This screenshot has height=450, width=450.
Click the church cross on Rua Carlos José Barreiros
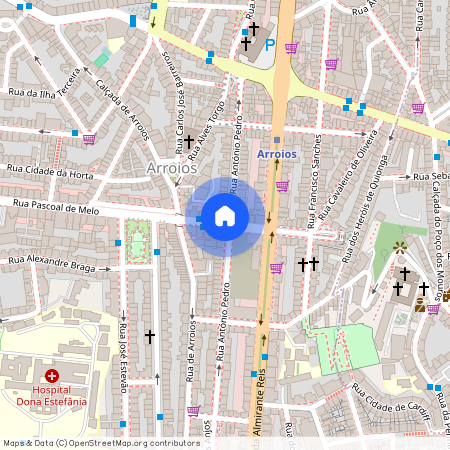click(x=189, y=142)
